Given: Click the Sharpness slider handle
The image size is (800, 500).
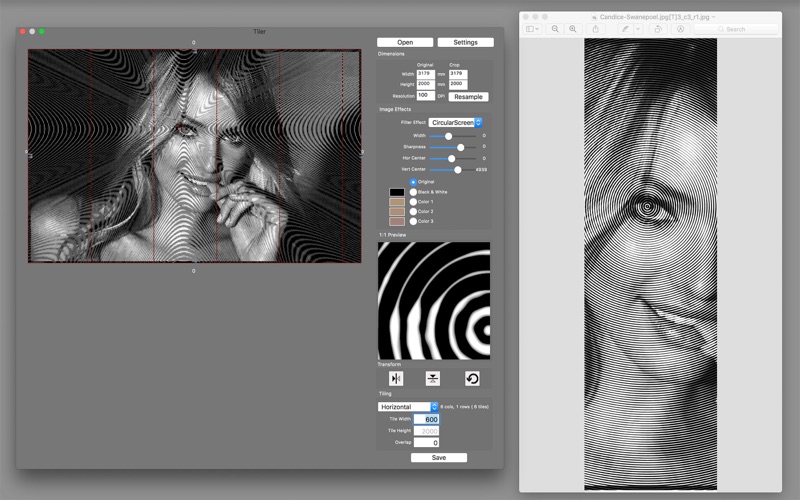Looking at the screenshot, I should pos(461,147).
